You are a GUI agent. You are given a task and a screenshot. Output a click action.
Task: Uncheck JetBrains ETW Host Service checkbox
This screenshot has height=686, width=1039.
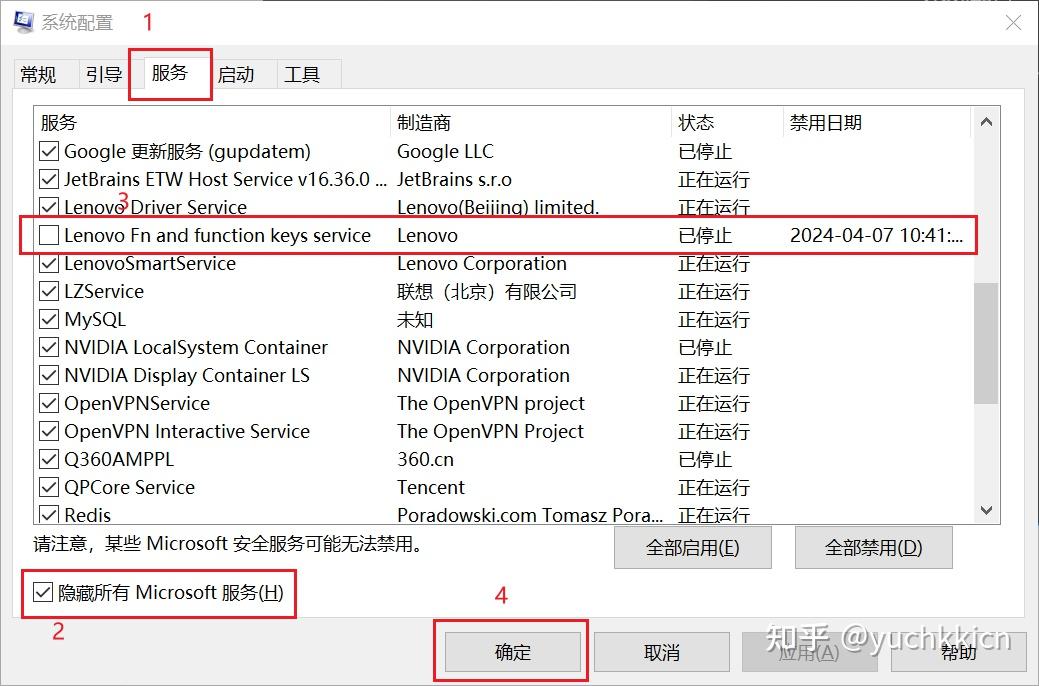tap(48, 180)
